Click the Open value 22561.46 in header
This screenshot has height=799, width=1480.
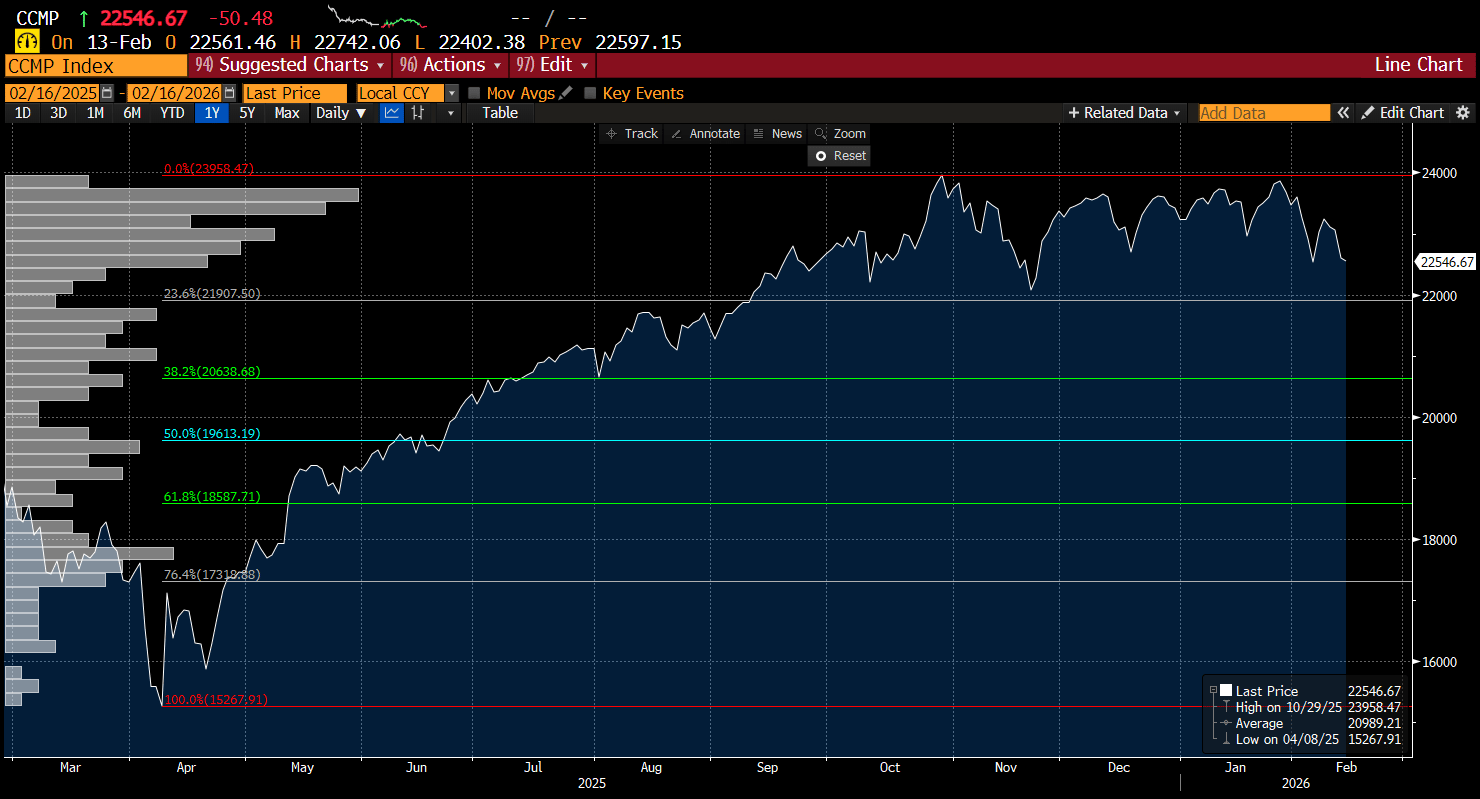tap(232, 42)
